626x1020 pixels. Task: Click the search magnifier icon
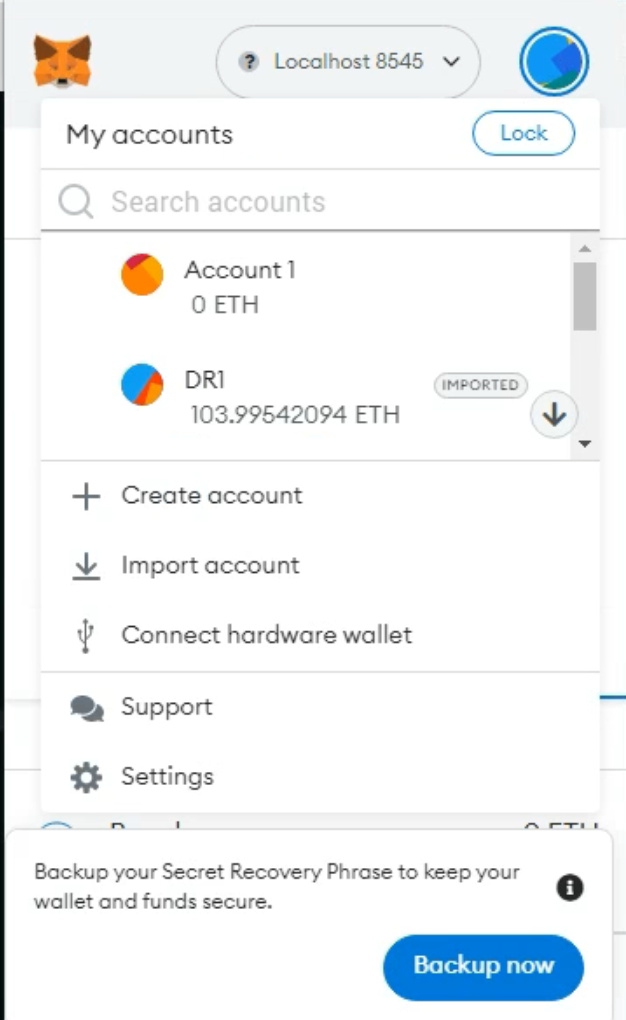point(73,201)
